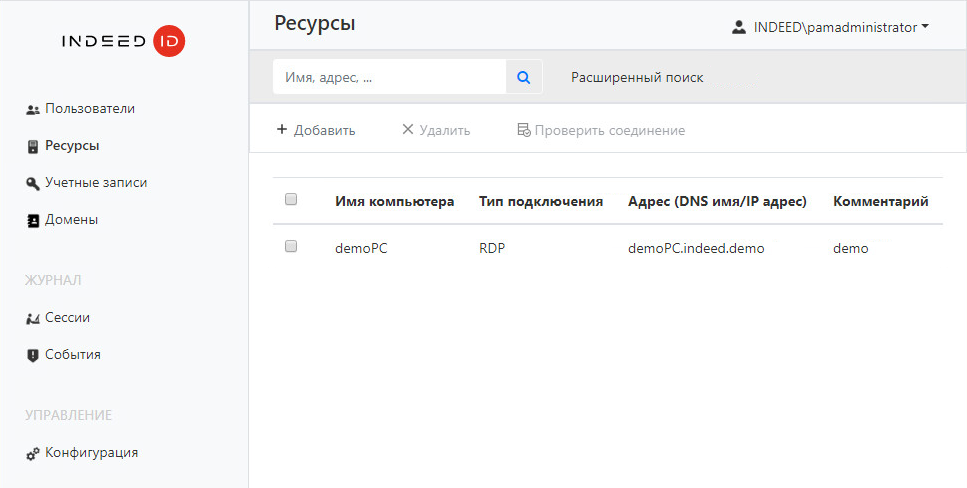Click the Events shield icon

[32, 355]
